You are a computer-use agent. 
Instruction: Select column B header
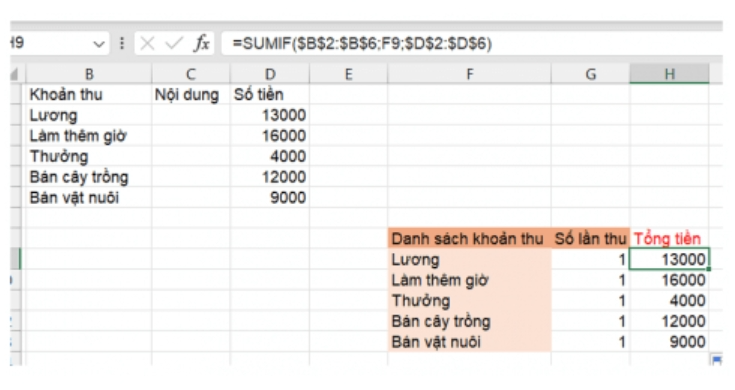pyautogui.click(x=89, y=74)
